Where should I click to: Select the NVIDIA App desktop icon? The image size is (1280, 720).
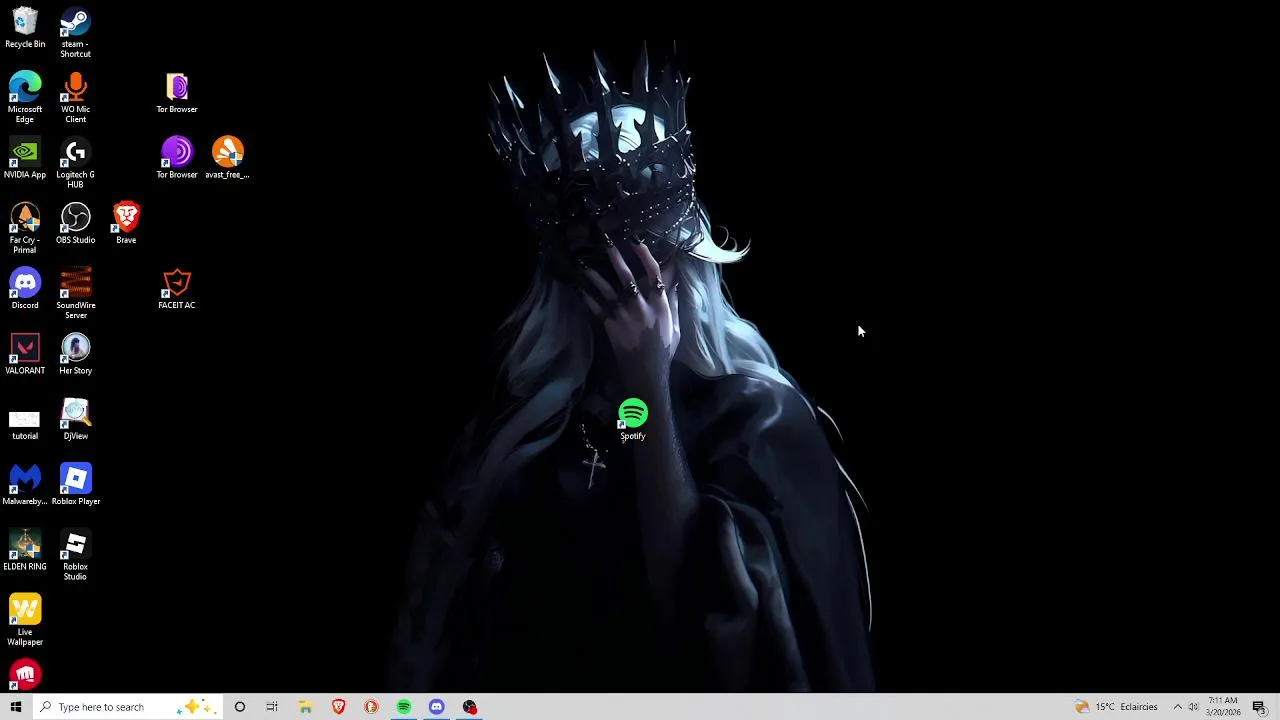(25, 158)
